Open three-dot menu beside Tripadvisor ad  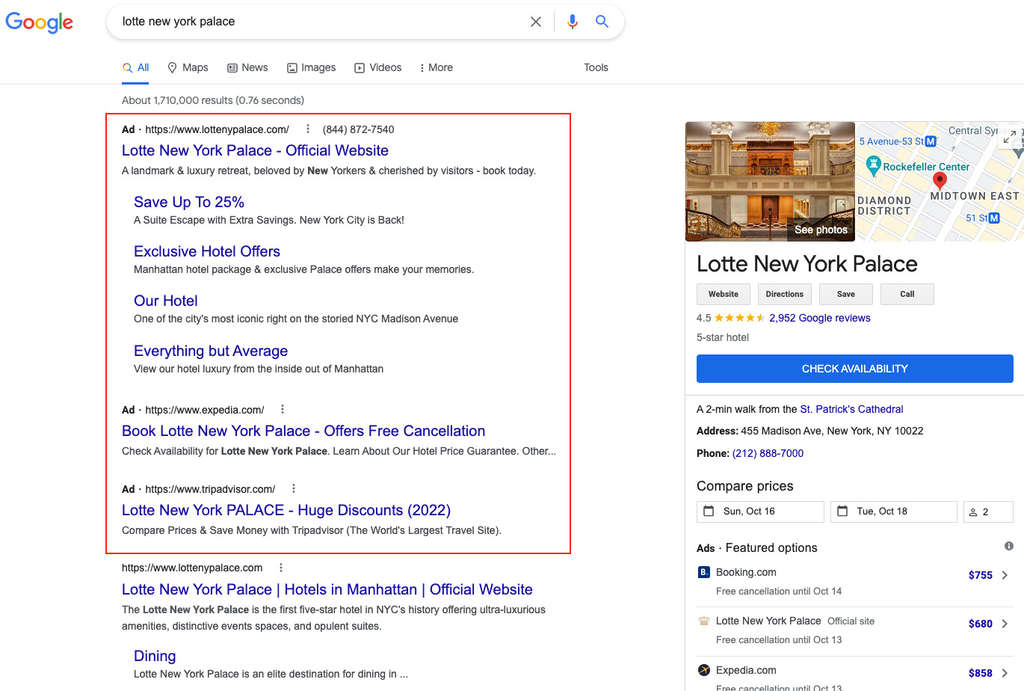[293, 489]
